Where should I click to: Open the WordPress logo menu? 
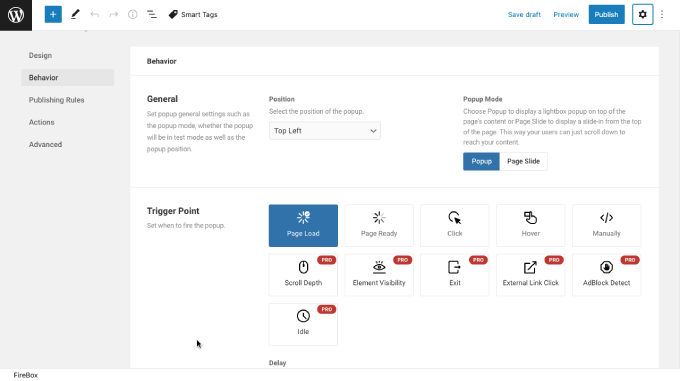[x=16, y=15]
